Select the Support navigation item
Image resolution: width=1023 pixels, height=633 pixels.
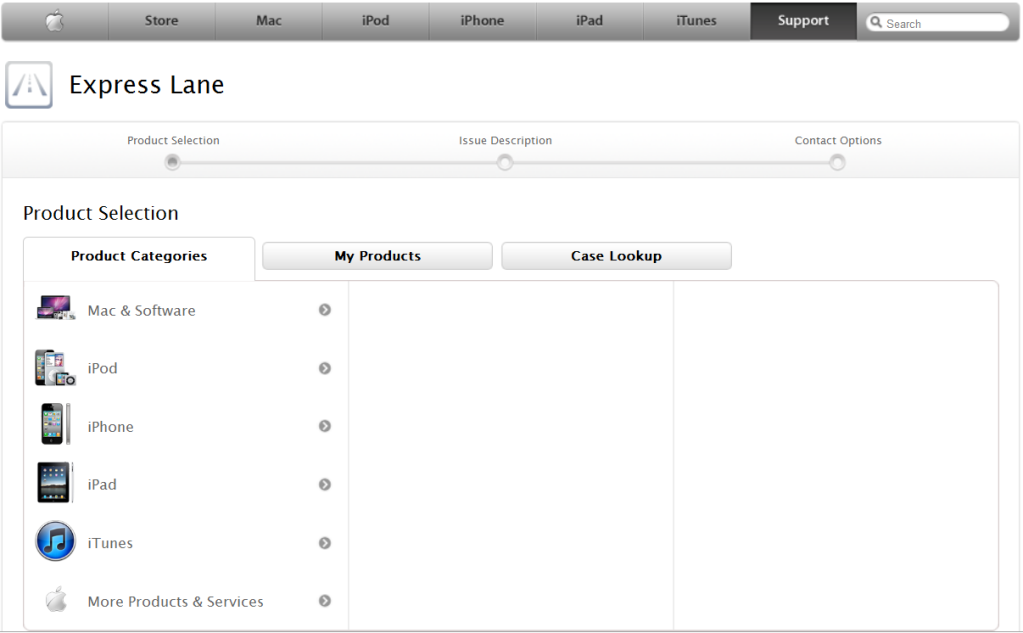[803, 21]
